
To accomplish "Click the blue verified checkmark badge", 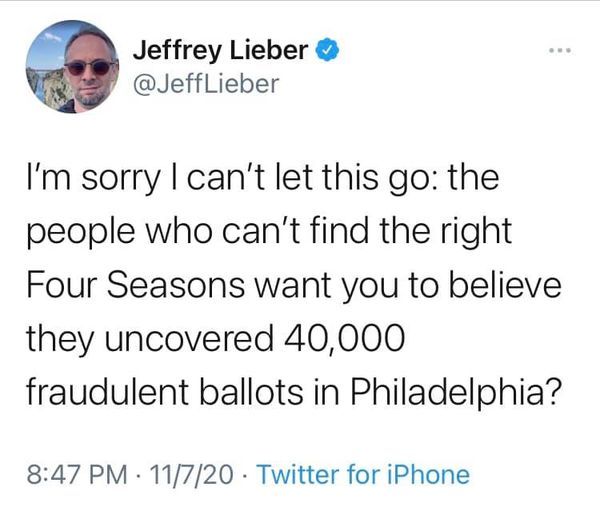I will click(324, 47).
